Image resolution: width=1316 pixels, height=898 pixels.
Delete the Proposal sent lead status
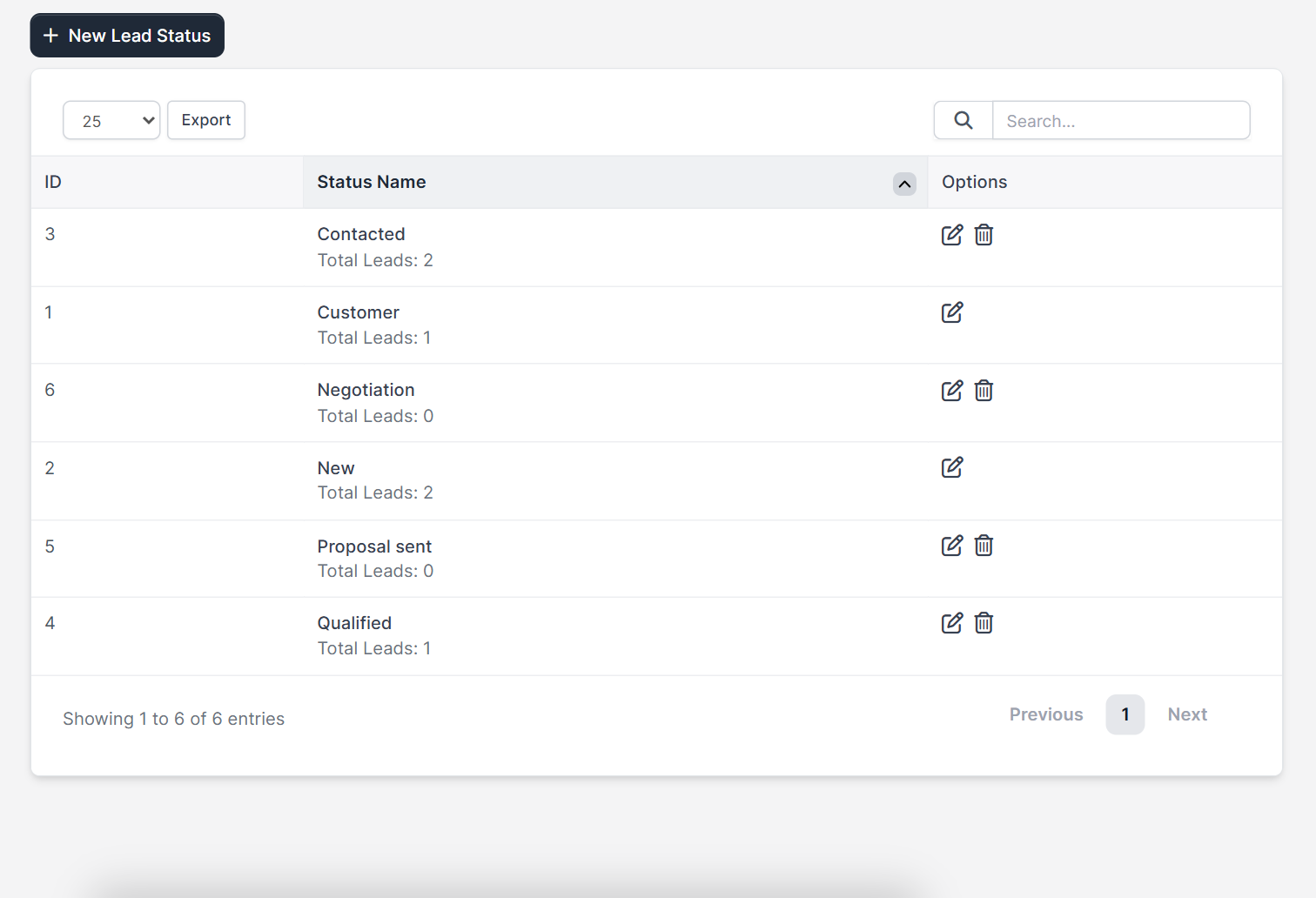[984, 546]
